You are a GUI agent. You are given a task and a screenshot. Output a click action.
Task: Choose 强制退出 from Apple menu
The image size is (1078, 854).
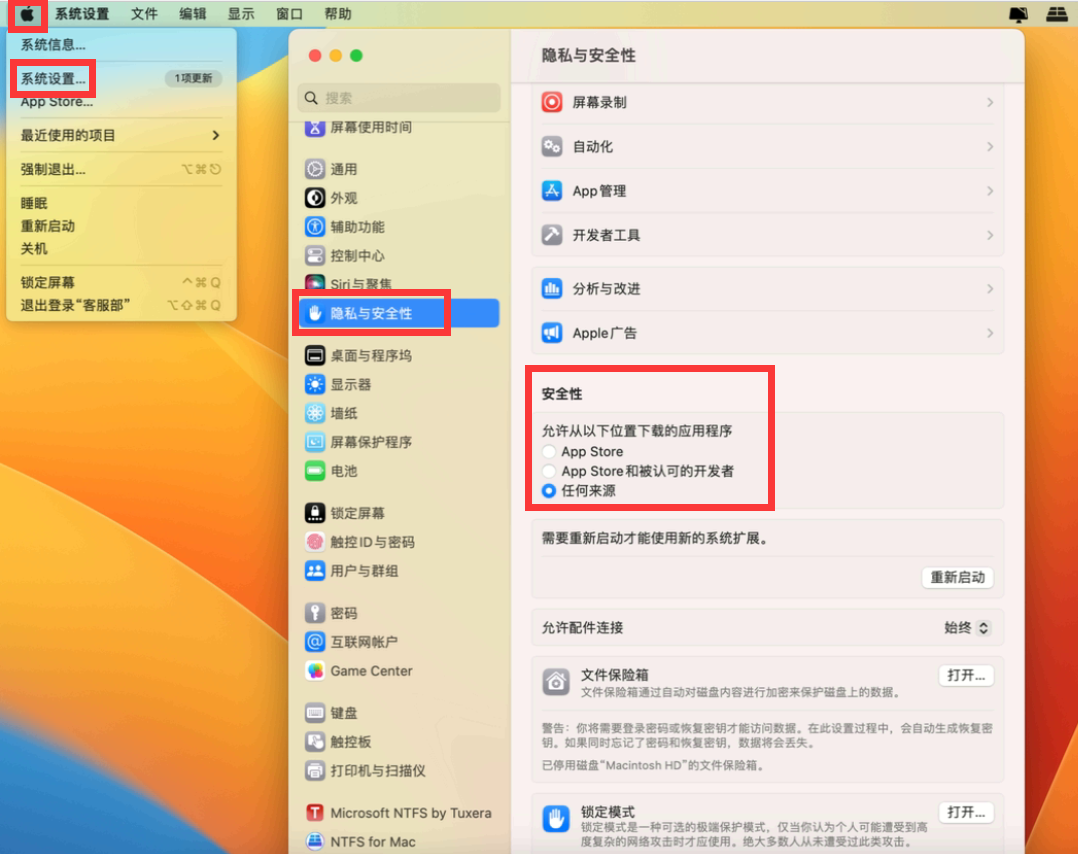click(x=53, y=169)
